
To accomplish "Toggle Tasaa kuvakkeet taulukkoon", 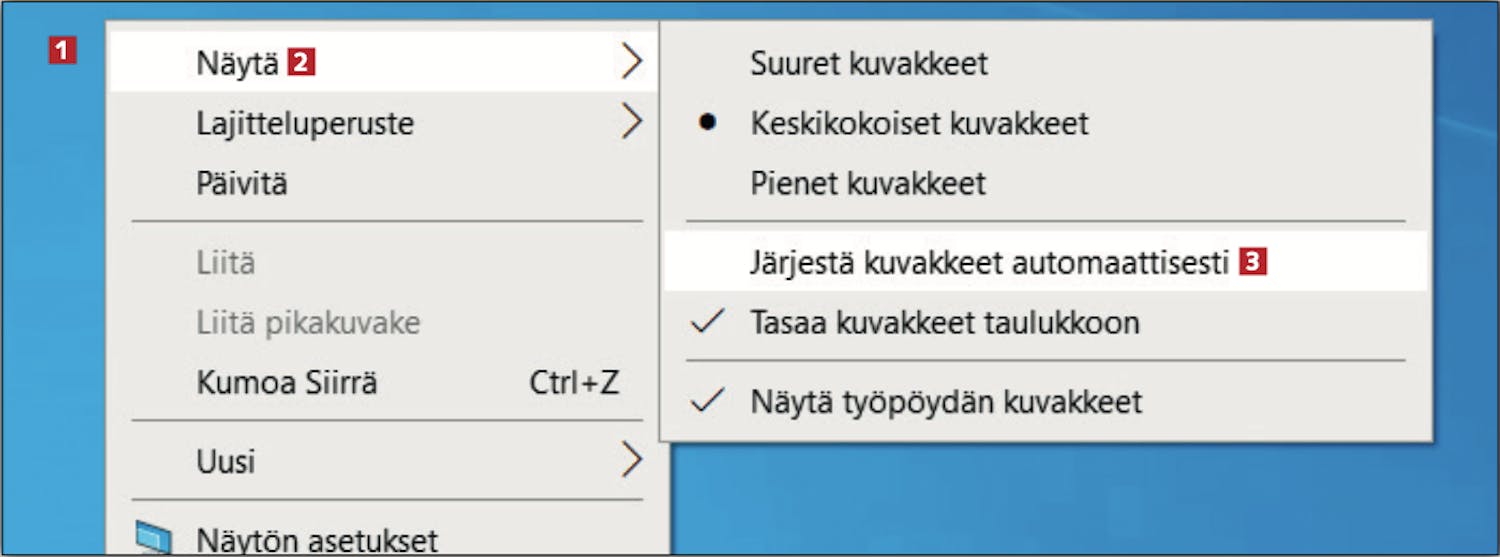I will pos(944,323).
